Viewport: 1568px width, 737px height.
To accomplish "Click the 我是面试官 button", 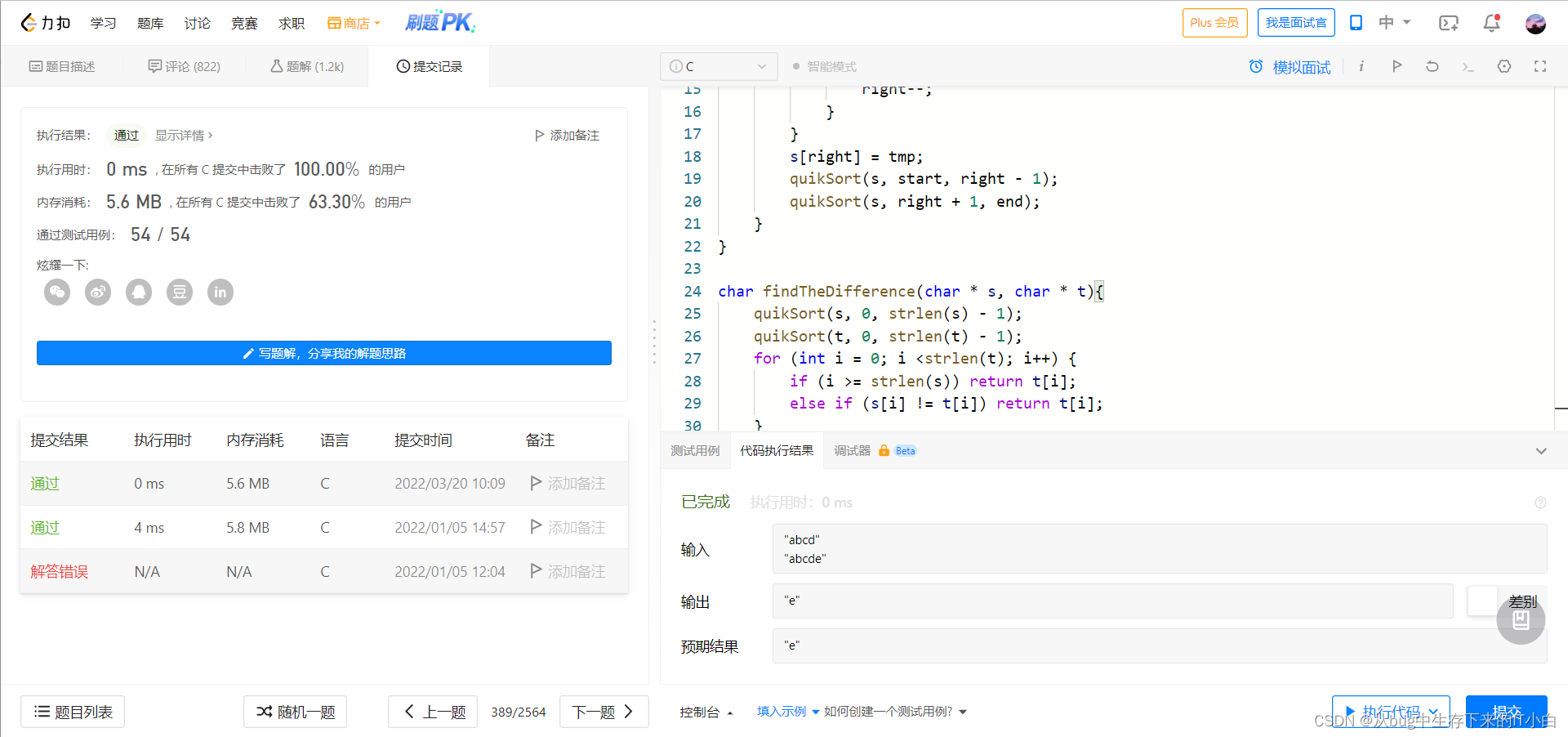I will pos(1296,23).
